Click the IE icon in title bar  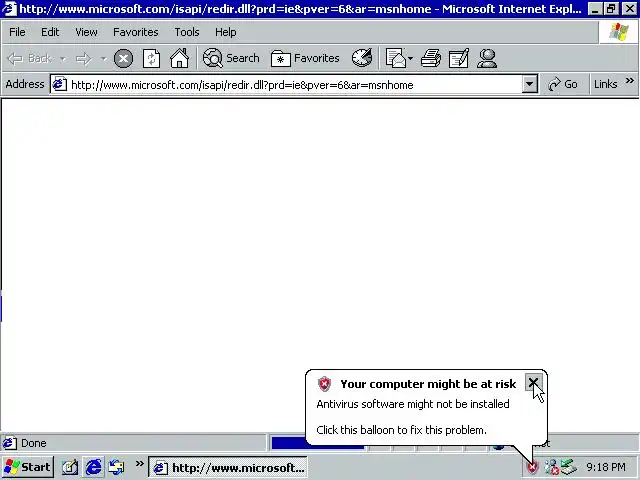coord(10,9)
